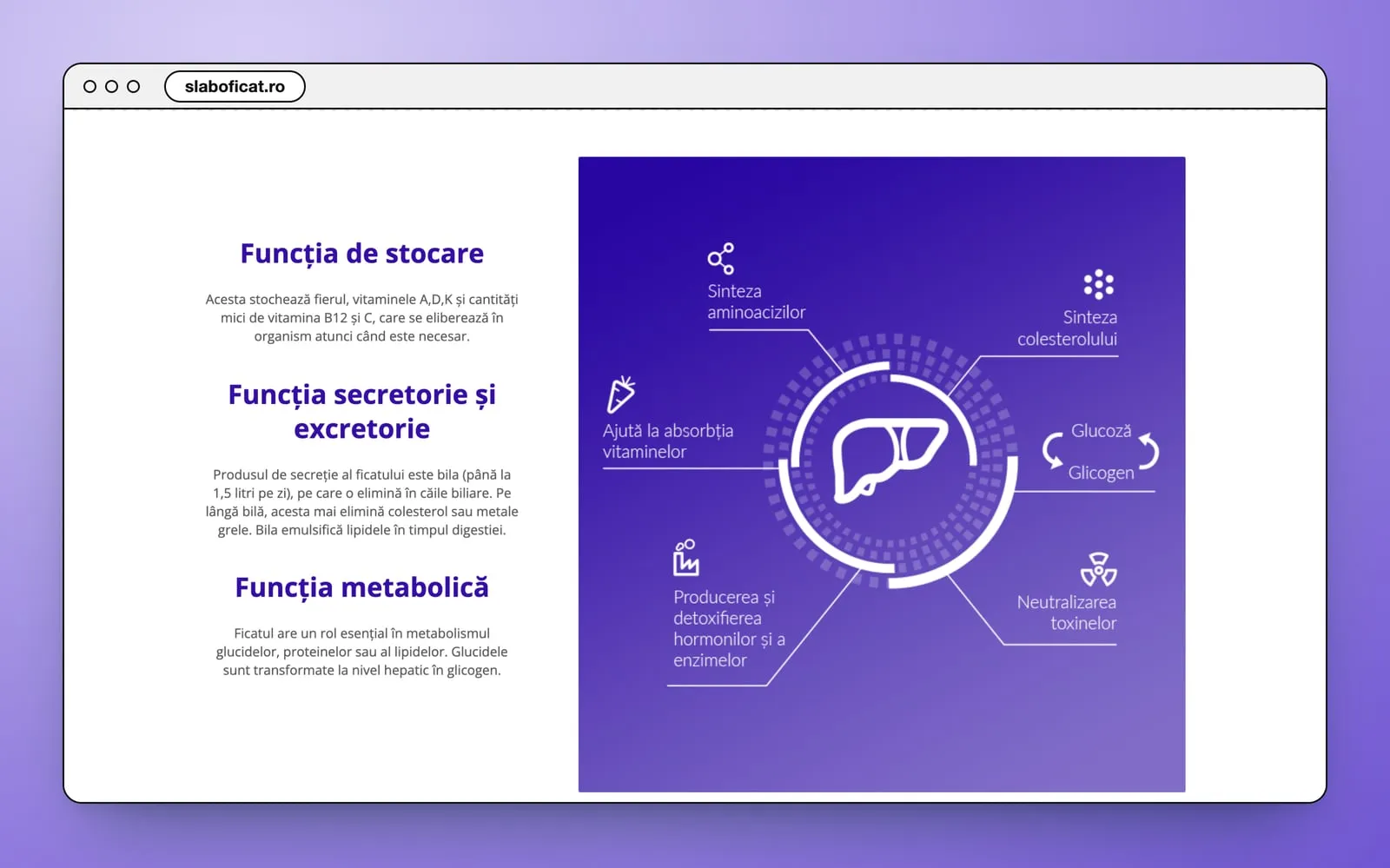The image size is (1390, 868).
Task: Click the paragraph about storing iron and vitamins
Action: point(361,318)
